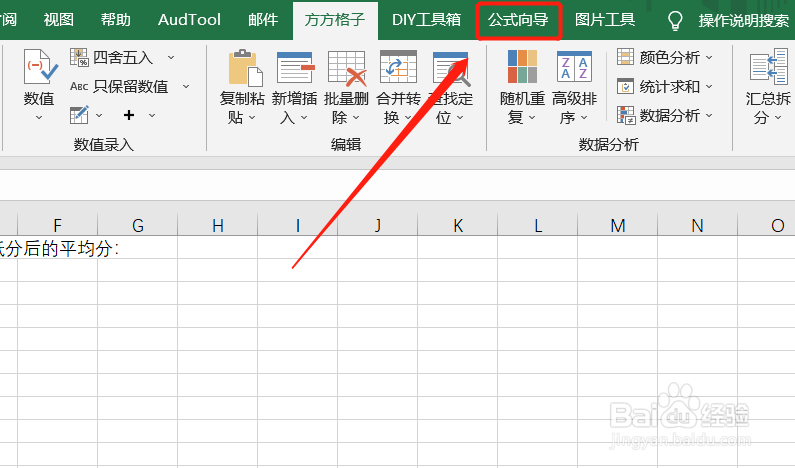Viewport: 795px width, 468px height.
Task: Open the 新增插入 icon
Action: click(296, 67)
